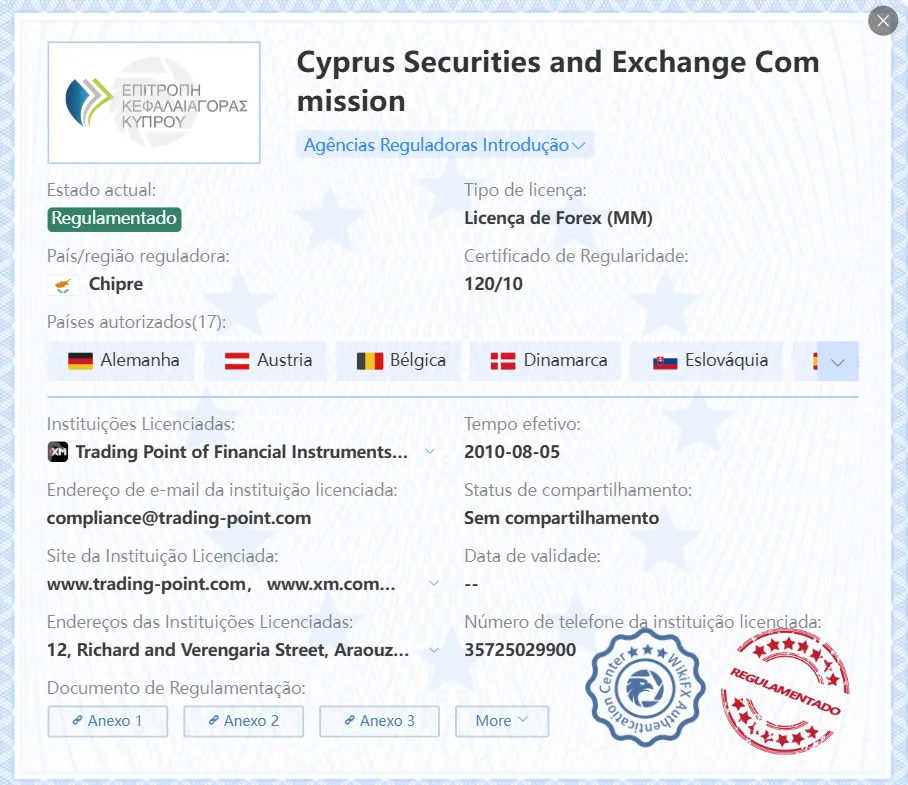Close the regulator details popup
The height and width of the screenshot is (785, 908).
click(x=883, y=21)
